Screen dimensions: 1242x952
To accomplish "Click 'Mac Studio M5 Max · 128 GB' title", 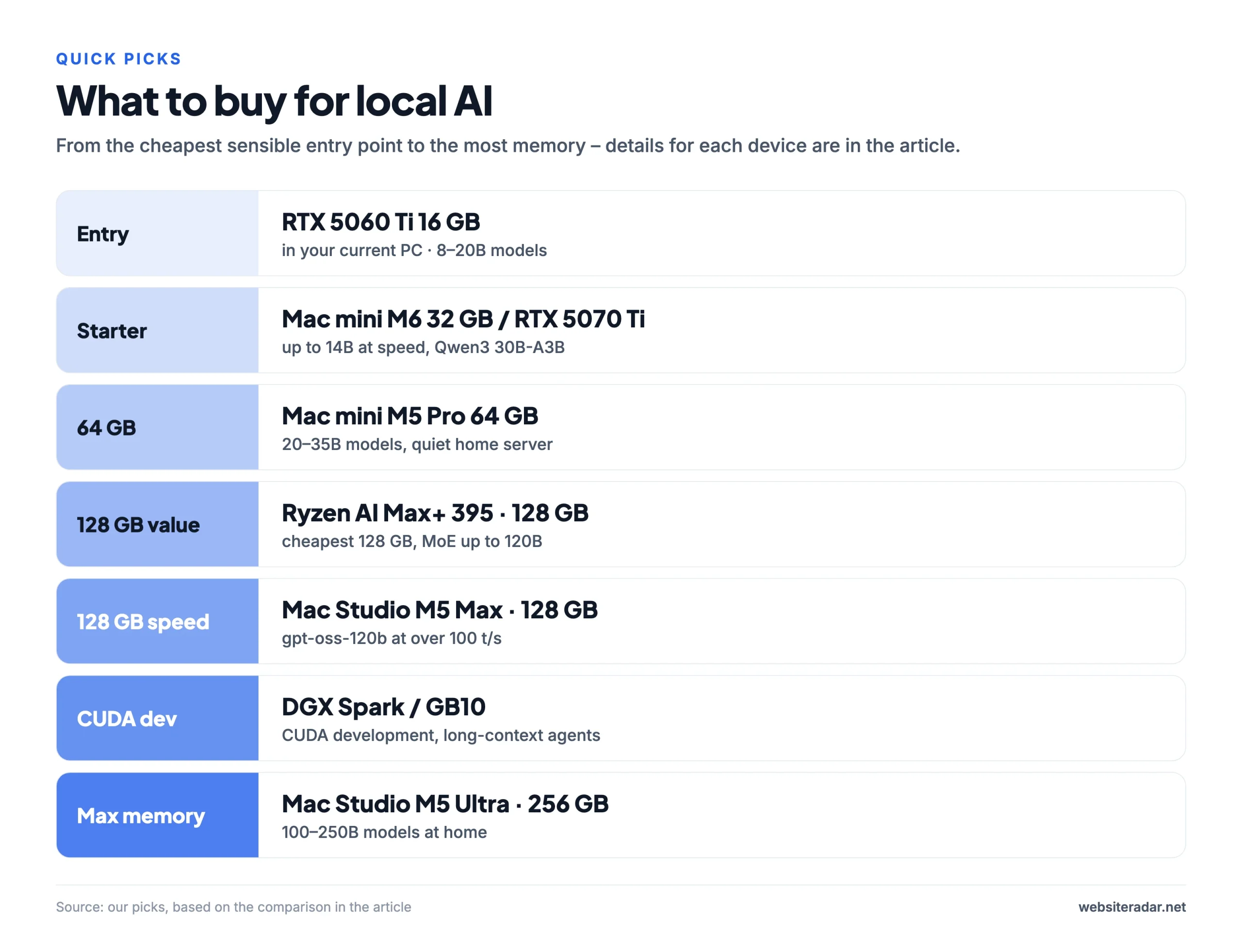I will tap(440, 610).
